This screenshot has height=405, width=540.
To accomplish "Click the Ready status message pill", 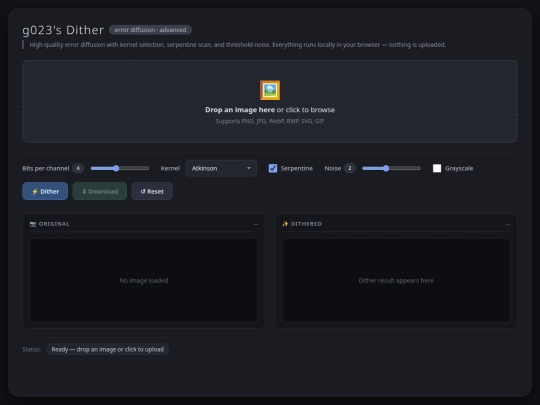I will tap(107, 349).
